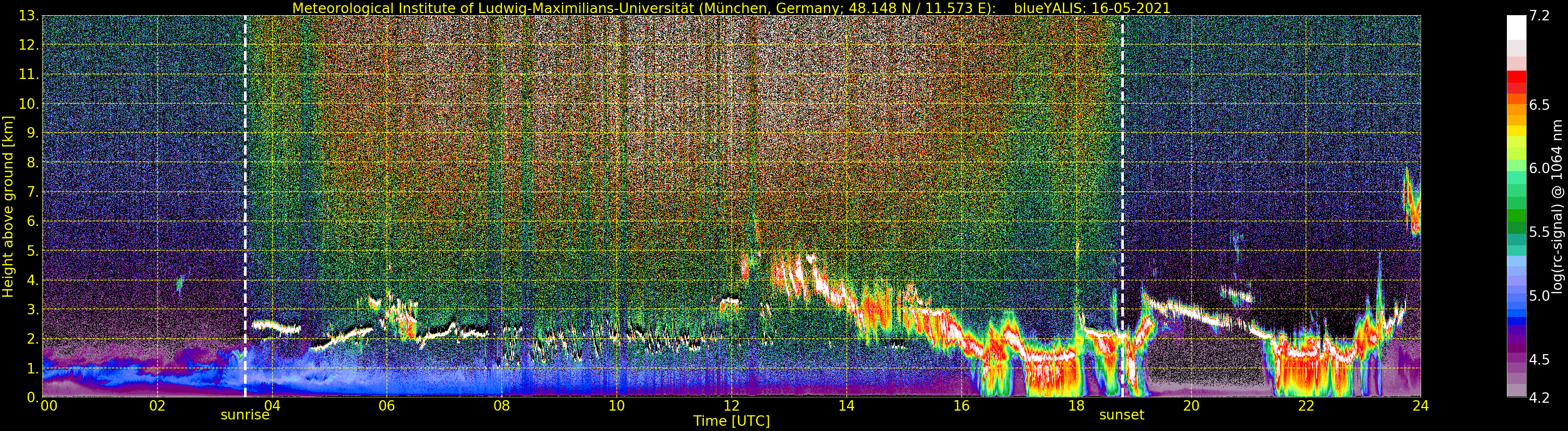This screenshot has width=1568, height=431.
Task: Pick the white segment atop the colorbar
Action: point(1516,27)
